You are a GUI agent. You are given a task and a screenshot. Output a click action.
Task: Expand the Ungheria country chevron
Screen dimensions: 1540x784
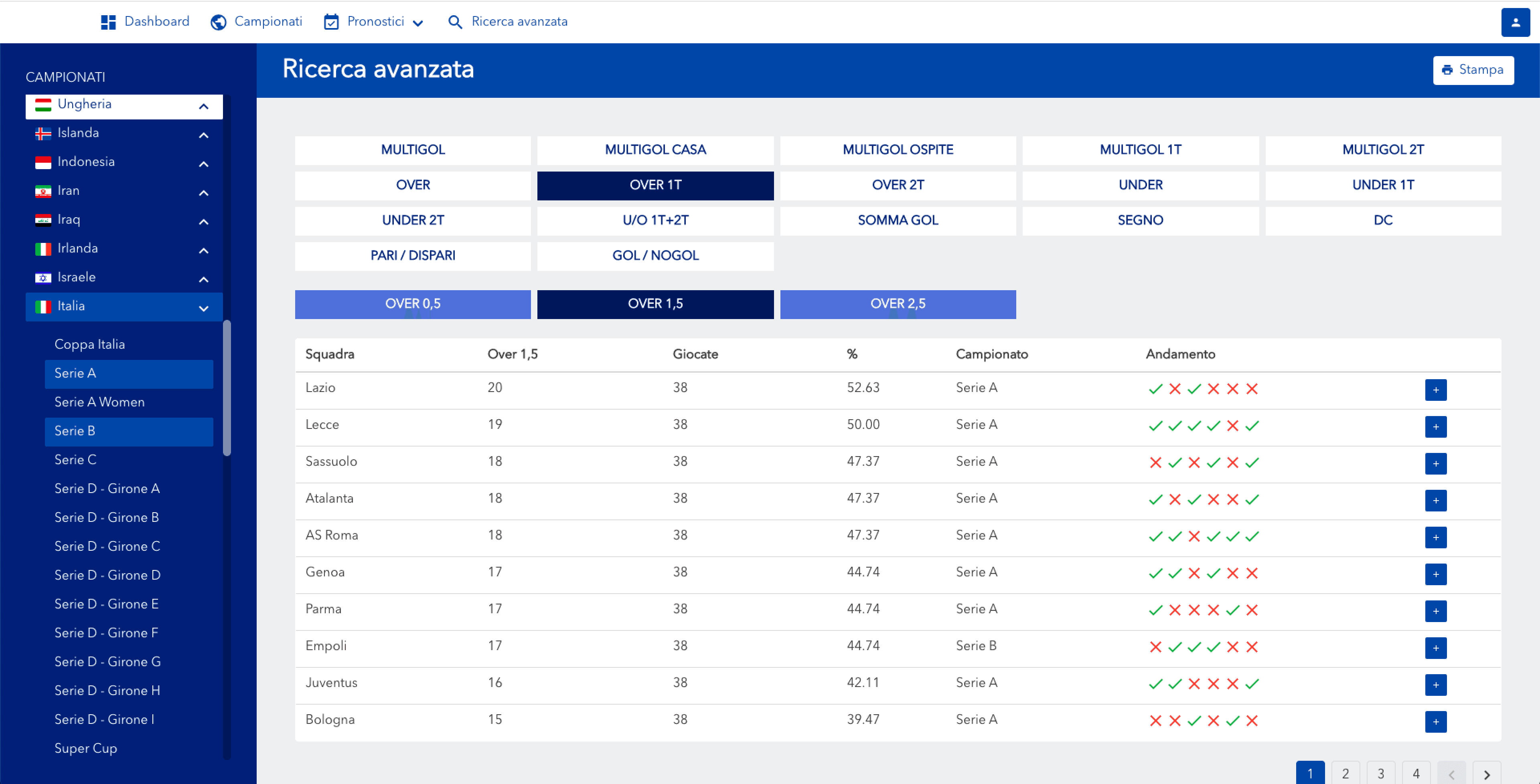click(203, 106)
